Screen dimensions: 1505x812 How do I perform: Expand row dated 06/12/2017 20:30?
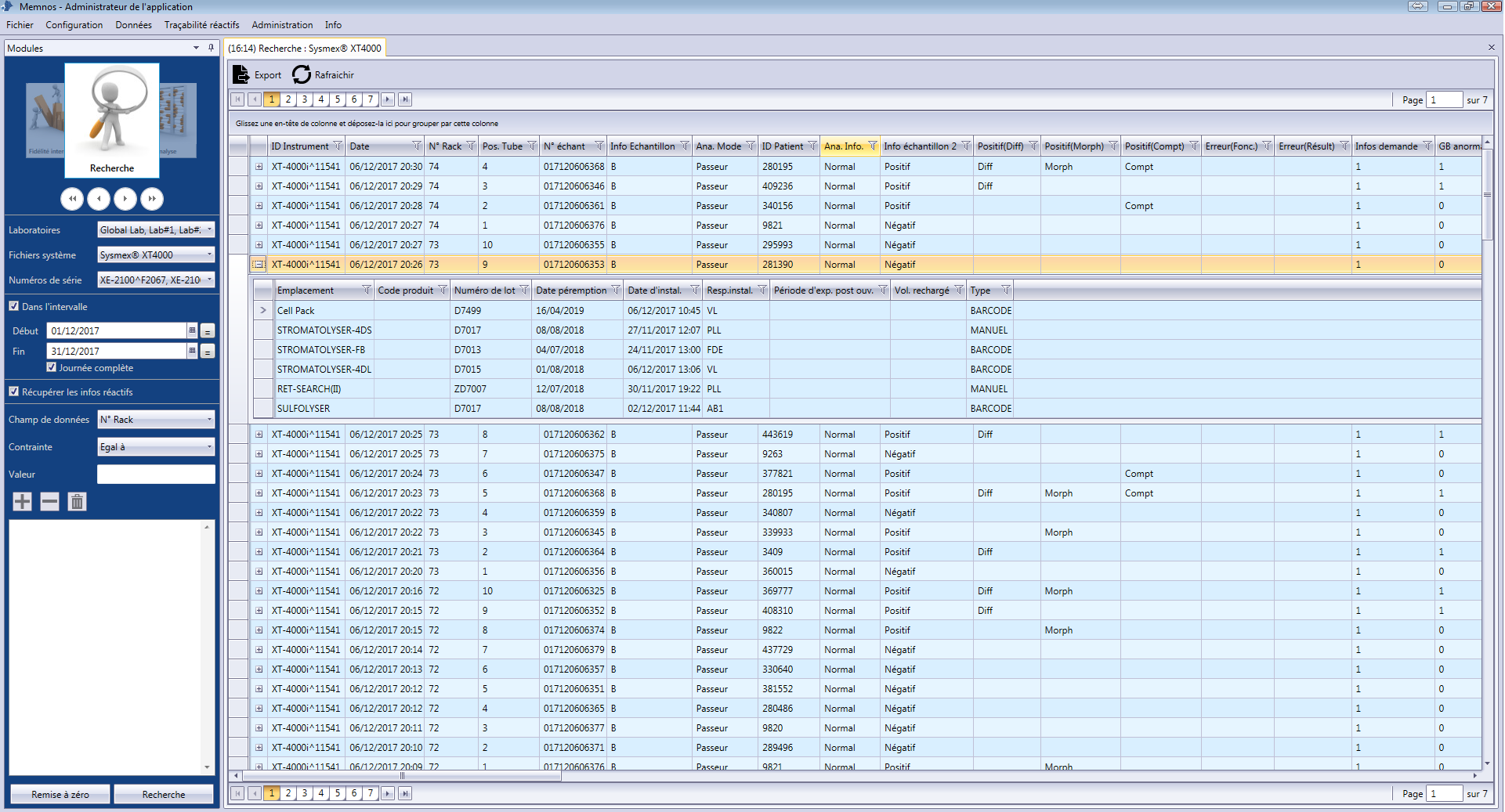pyautogui.click(x=259, y=167)
